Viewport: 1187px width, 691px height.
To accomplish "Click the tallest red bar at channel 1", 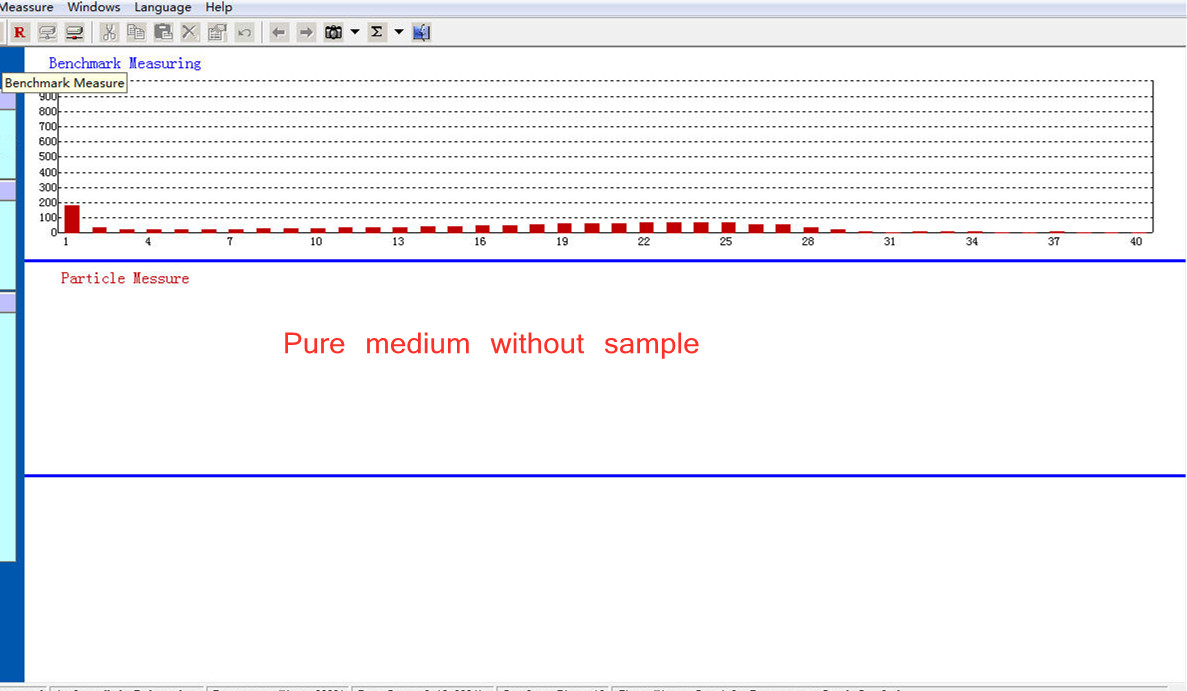I will [x=72, y=218].
